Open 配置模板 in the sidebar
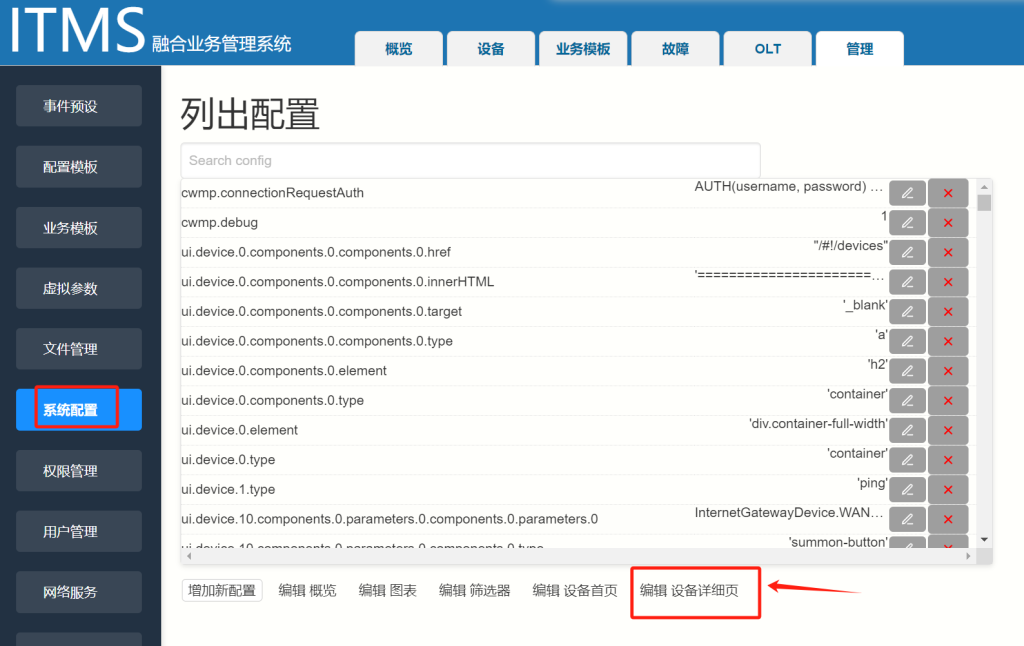The height and width of the screenshot is (646, 1024). click(79, 167)
